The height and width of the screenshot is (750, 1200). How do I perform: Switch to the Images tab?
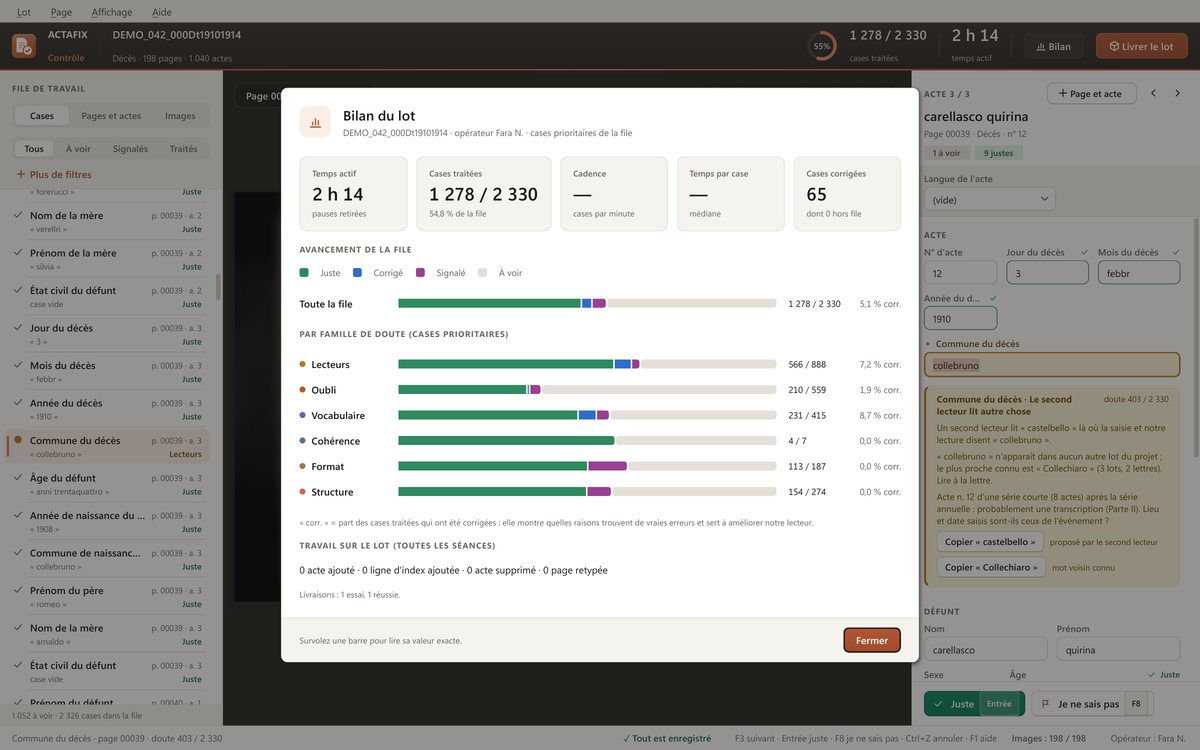180,116
